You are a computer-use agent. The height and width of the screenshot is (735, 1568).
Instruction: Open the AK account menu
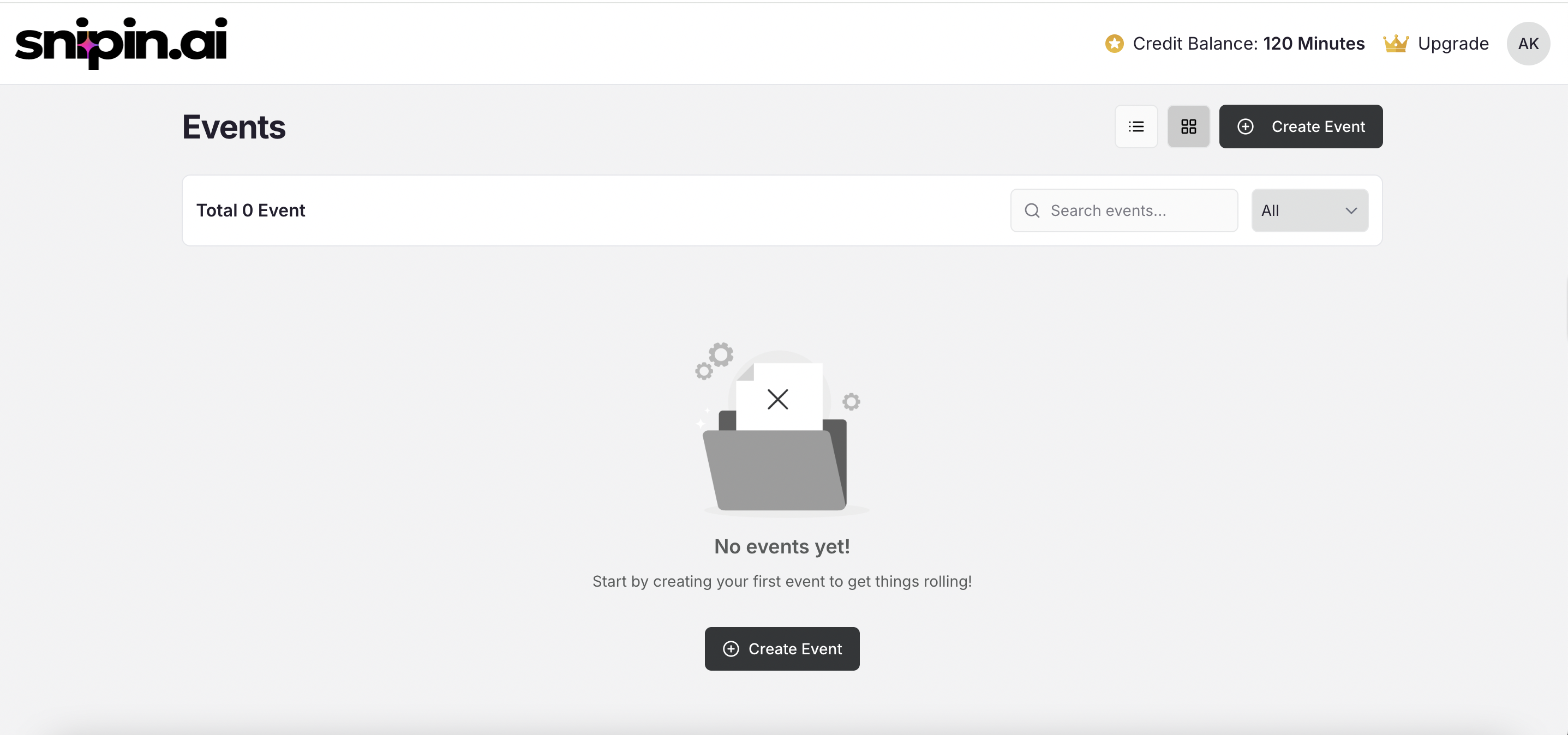pos(1528,43)
